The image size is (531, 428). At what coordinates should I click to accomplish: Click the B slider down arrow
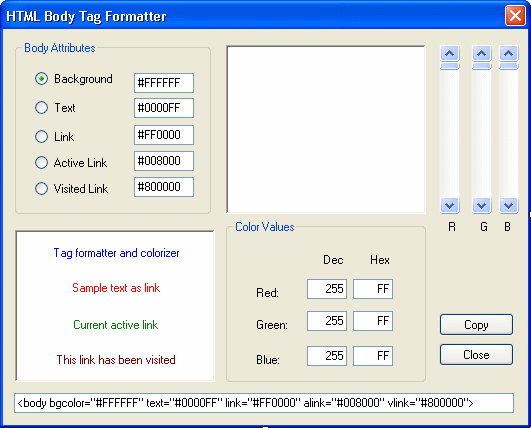(x=508, y=206)
